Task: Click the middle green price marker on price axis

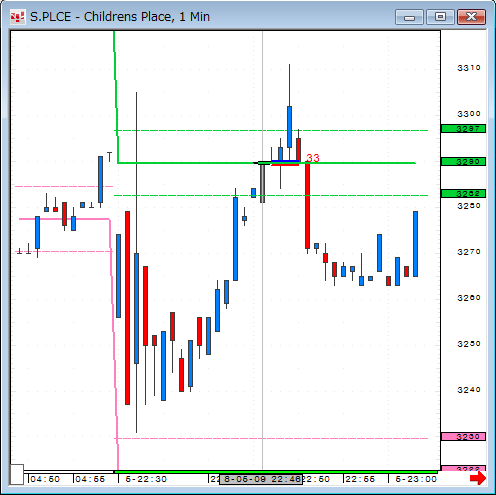Action: [463, 162]
